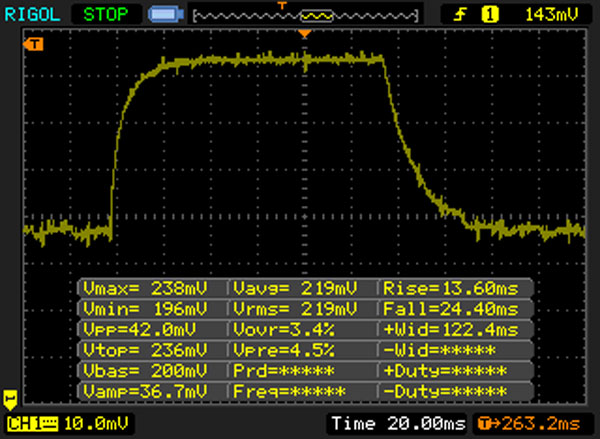
Task: Click the waveform memory position overview bar
Action: (x=304, y=16)
